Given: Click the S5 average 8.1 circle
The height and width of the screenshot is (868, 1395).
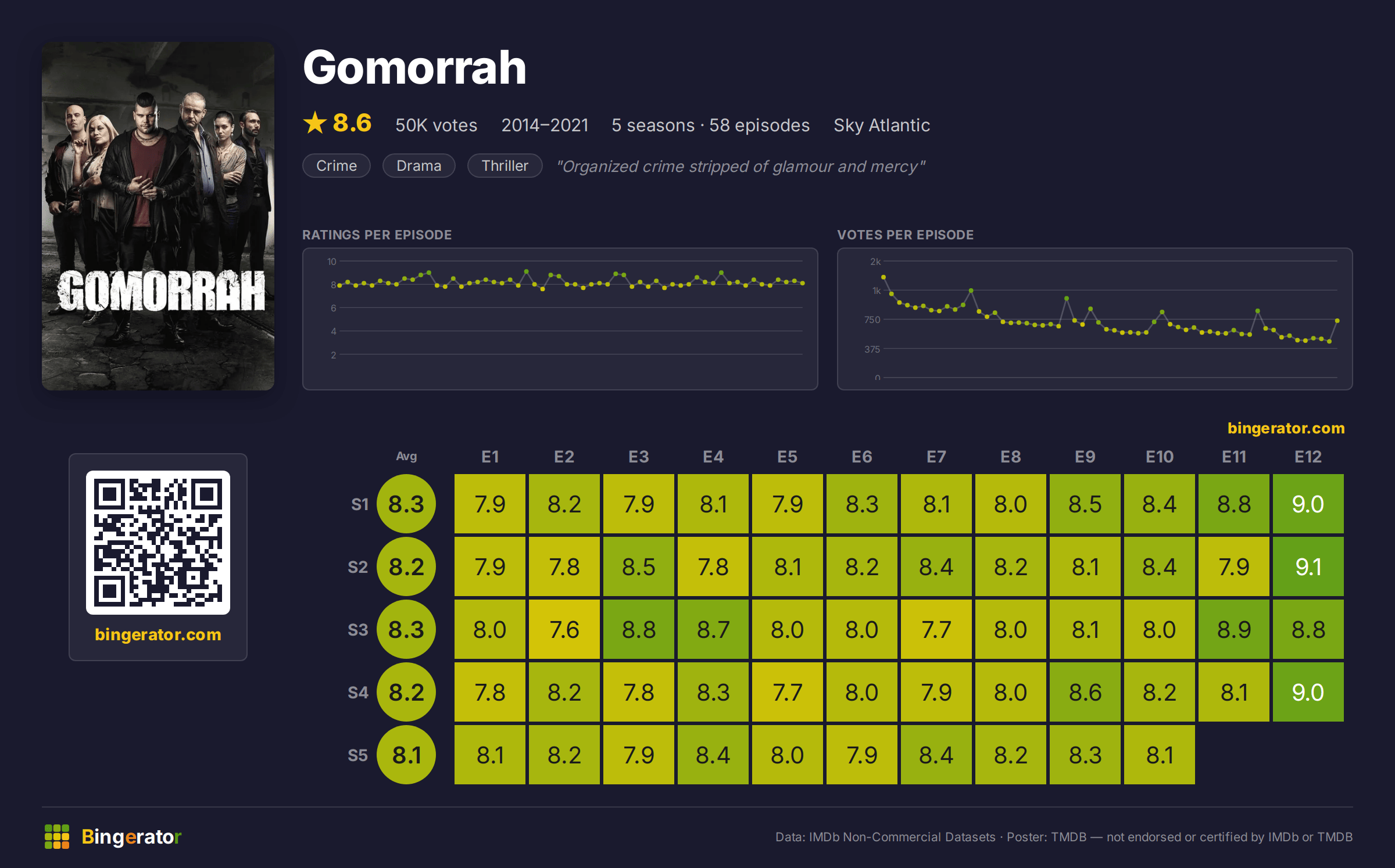Looking at the screenshot, I should (406, 755).
